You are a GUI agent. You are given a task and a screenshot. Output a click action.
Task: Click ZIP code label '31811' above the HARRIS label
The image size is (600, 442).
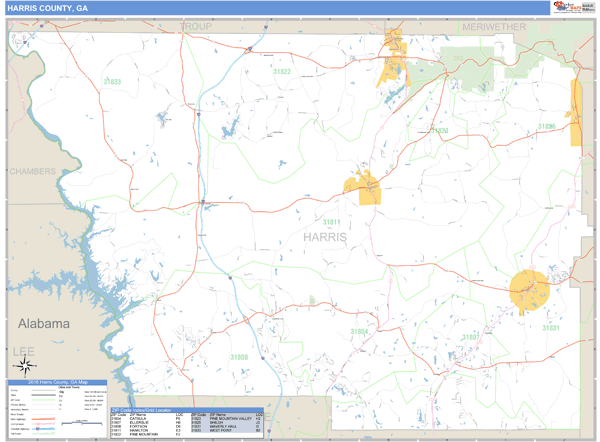pyautogui.click(x=331, y=222)
